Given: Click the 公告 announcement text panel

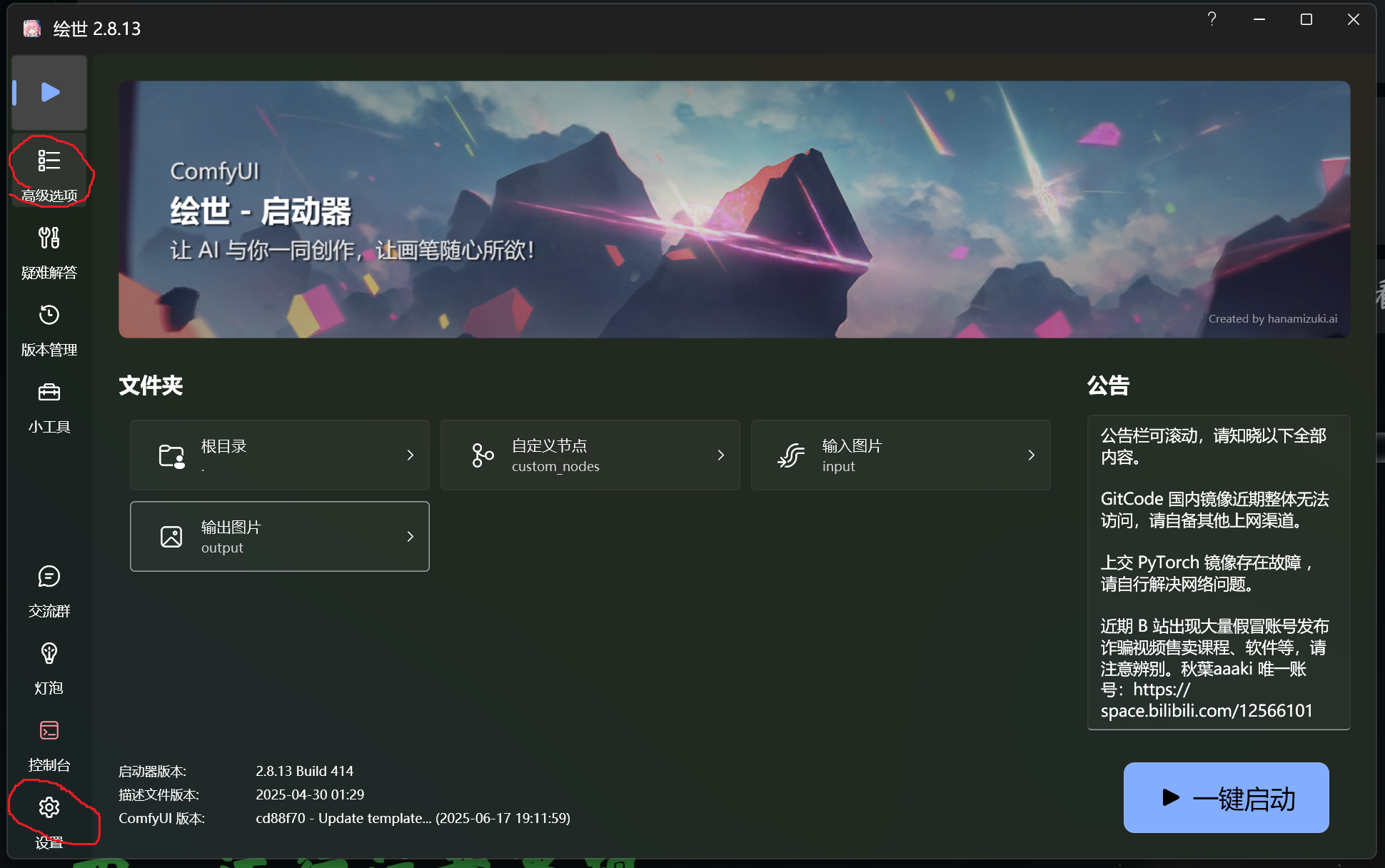Looking at the screenshot, I should pyautogui.click(x=1218, y=572).
